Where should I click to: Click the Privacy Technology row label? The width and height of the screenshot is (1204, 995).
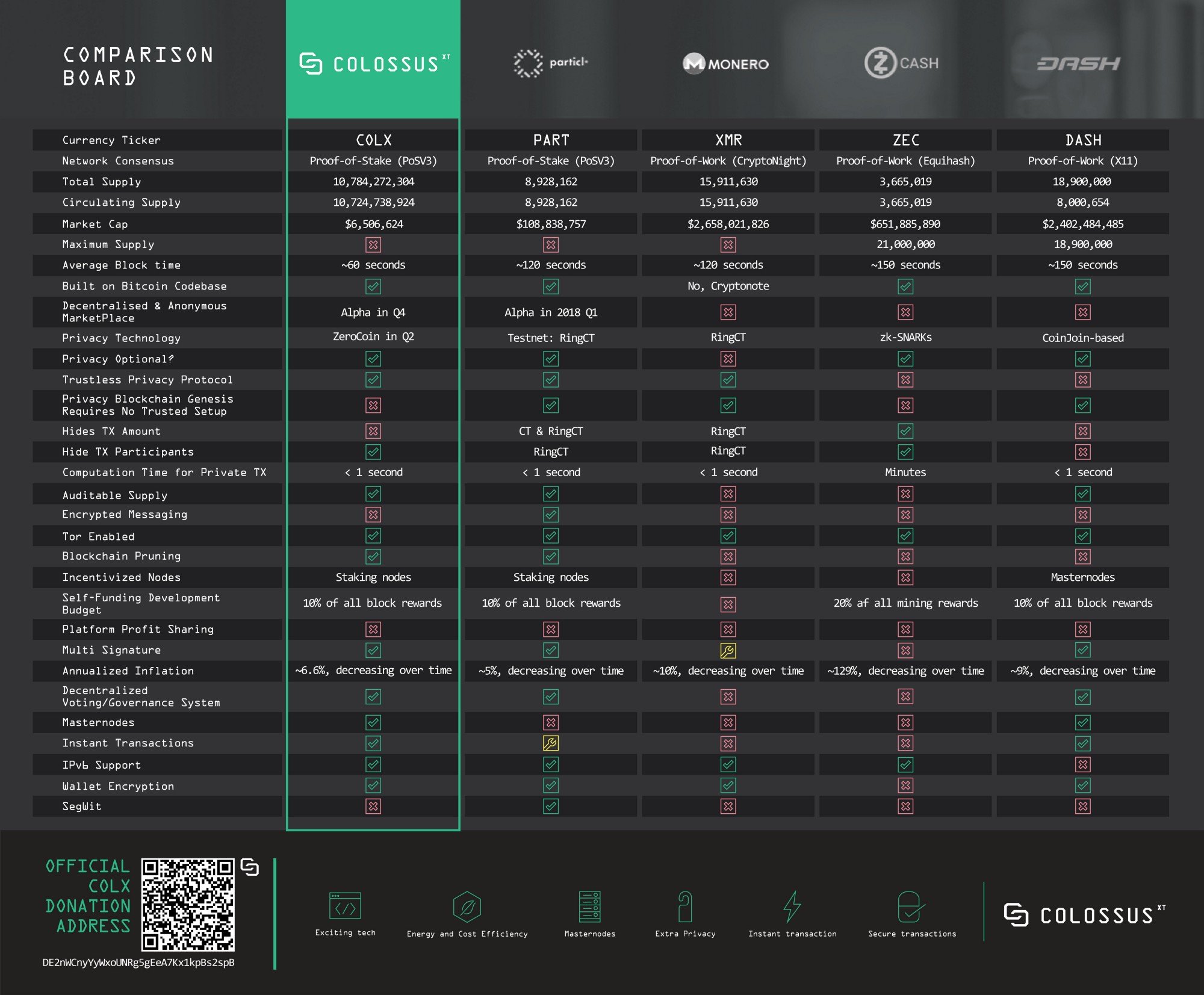121,338
